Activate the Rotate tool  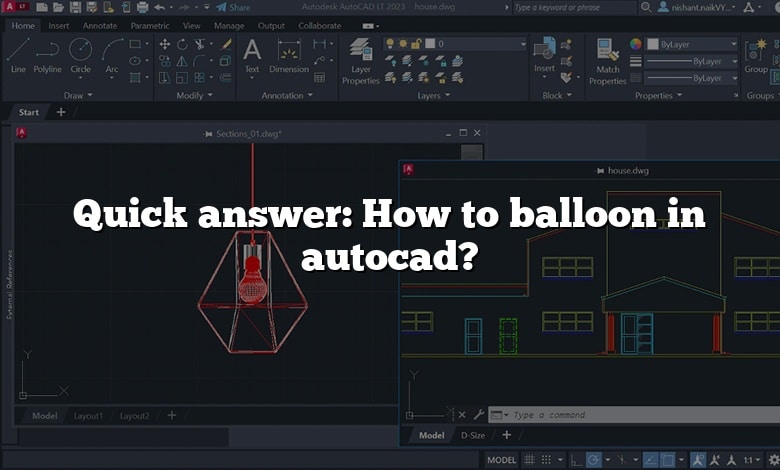click(182, 44)
